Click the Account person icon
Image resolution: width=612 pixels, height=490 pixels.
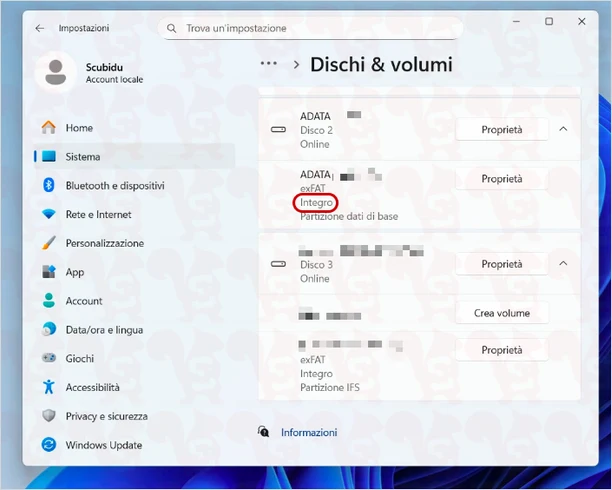(x=49, y=301)
